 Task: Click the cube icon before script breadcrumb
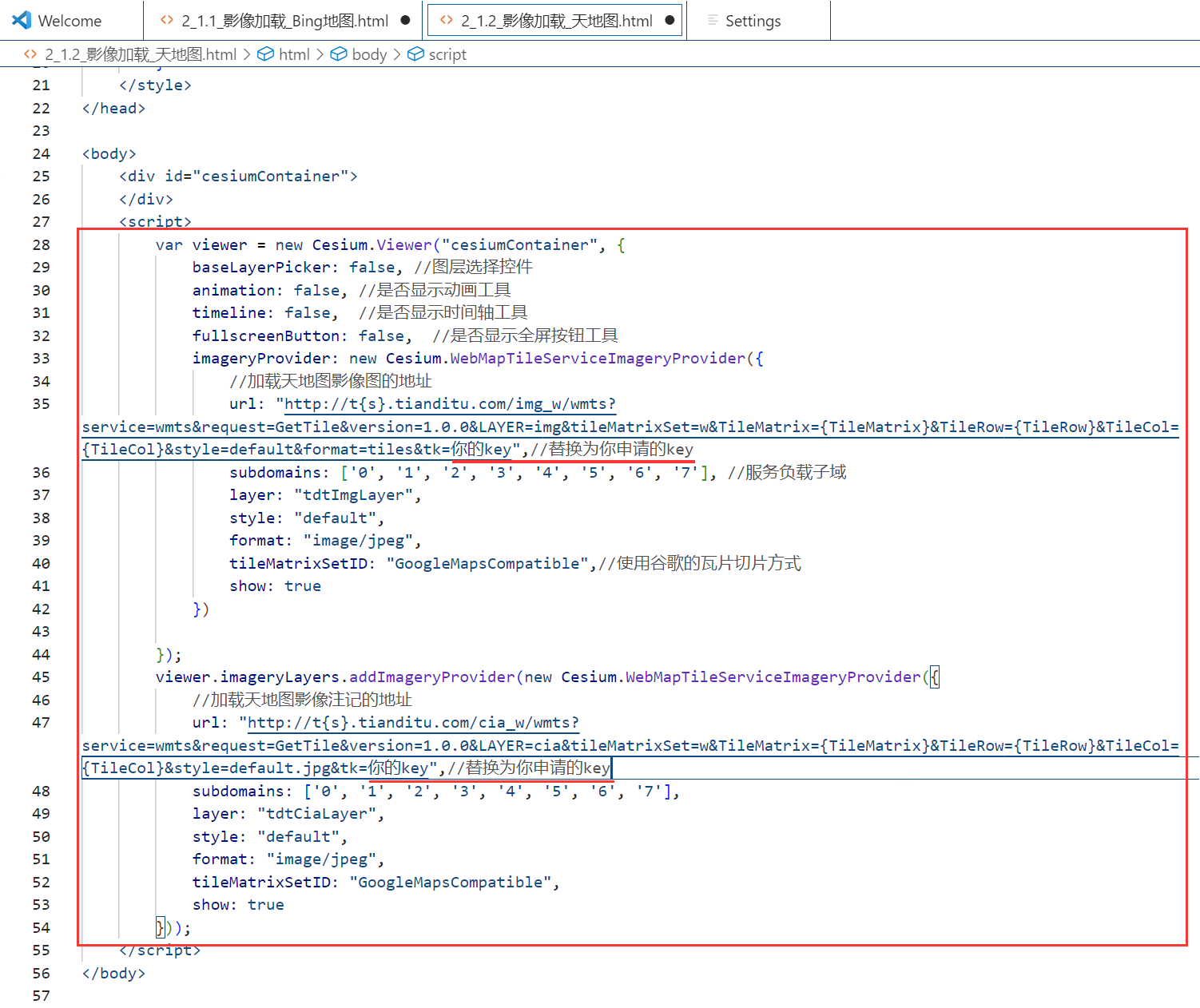[415, 54]
